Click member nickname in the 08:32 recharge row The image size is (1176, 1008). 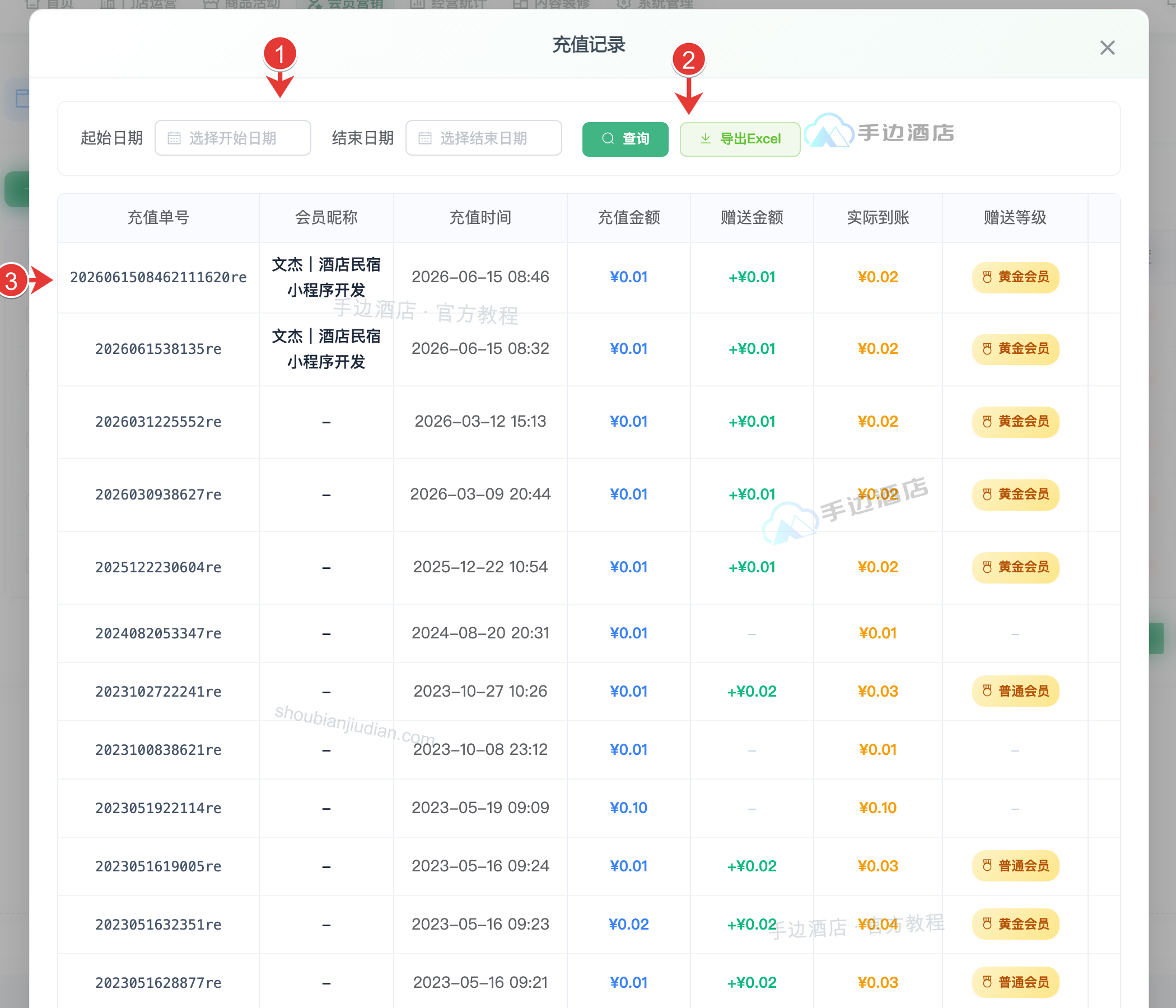coord(326,348)
